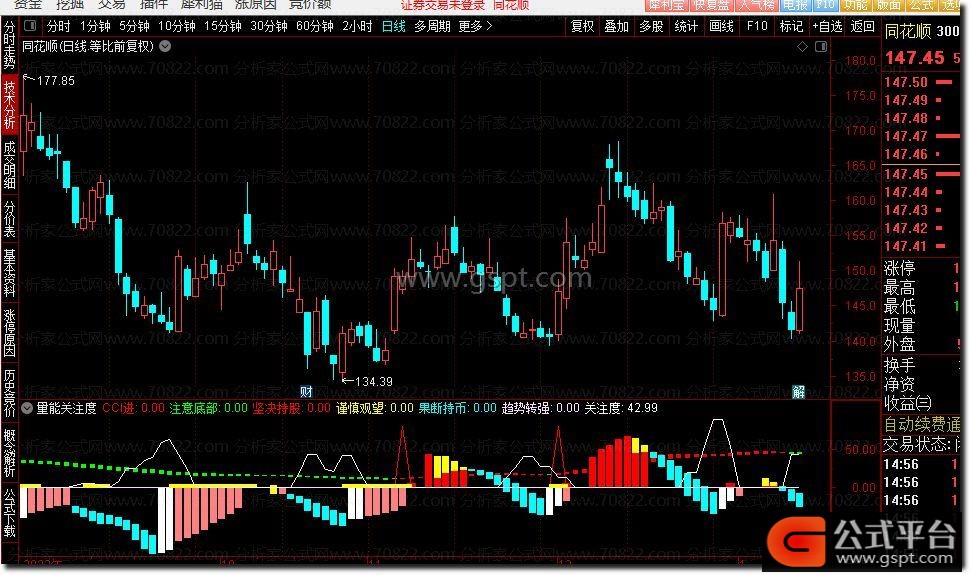Open the 涨停原因 sidebar tab
Image resolution: width=972 pixels, height=575 pixels.
tap(9, 332)
